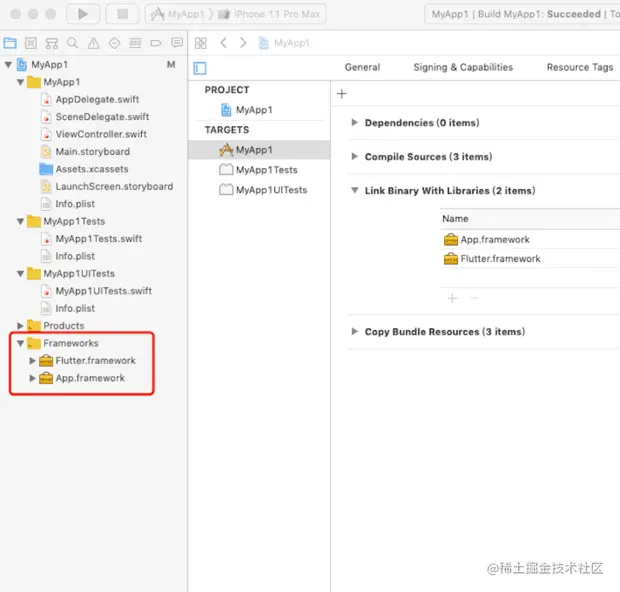Switch to the General tab
The height and width of the screenshot is (592, 620).
[362, 67]
